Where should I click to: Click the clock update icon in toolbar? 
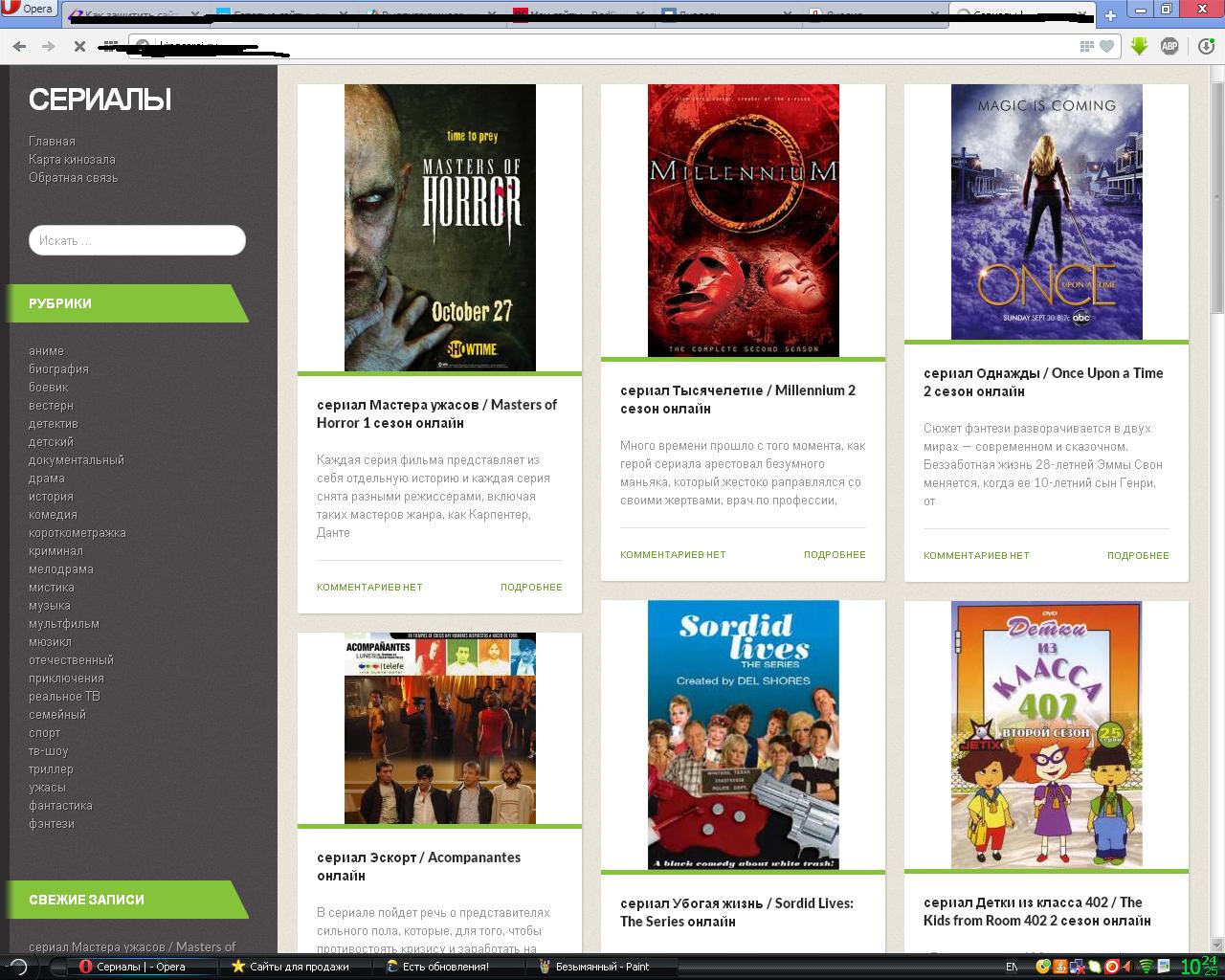1206,46
